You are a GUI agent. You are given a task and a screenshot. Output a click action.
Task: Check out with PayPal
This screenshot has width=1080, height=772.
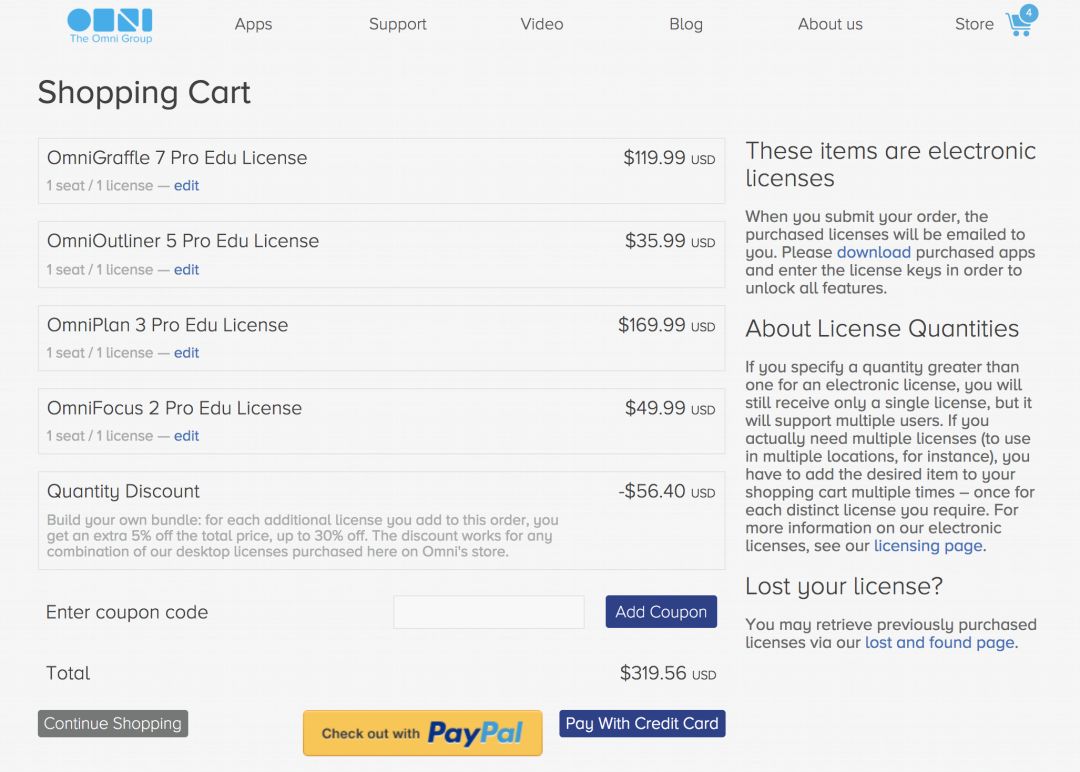(422, 733)
